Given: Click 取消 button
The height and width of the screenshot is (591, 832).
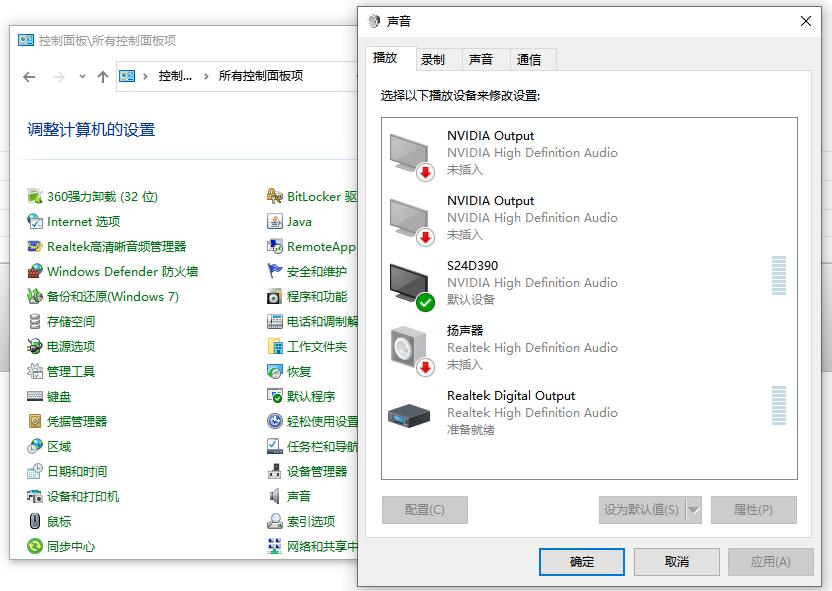Looking at the screenshot, I should point(677,562).
